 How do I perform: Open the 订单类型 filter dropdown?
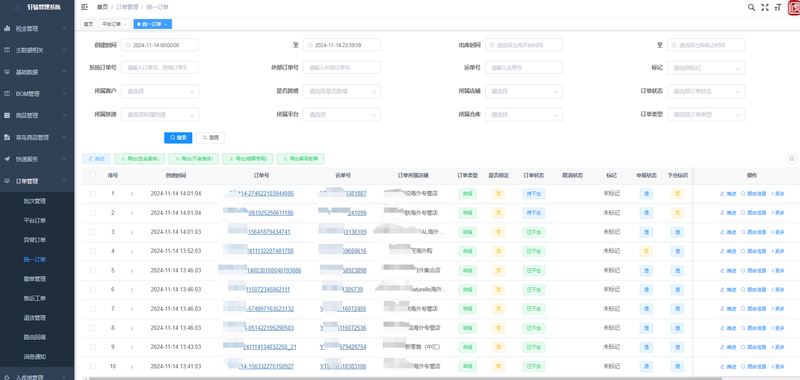(706, 115)
